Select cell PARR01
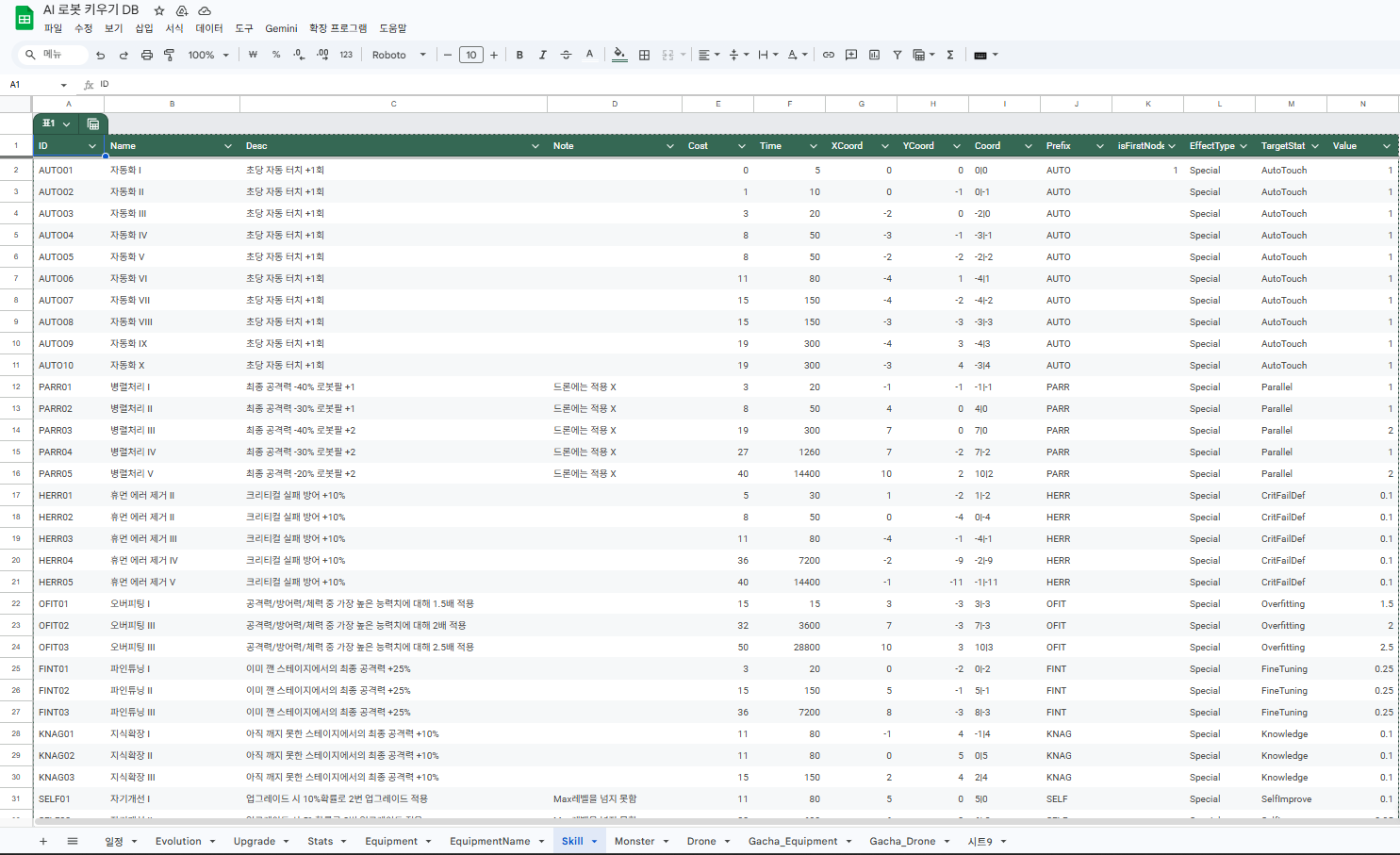 coord(68,386)
